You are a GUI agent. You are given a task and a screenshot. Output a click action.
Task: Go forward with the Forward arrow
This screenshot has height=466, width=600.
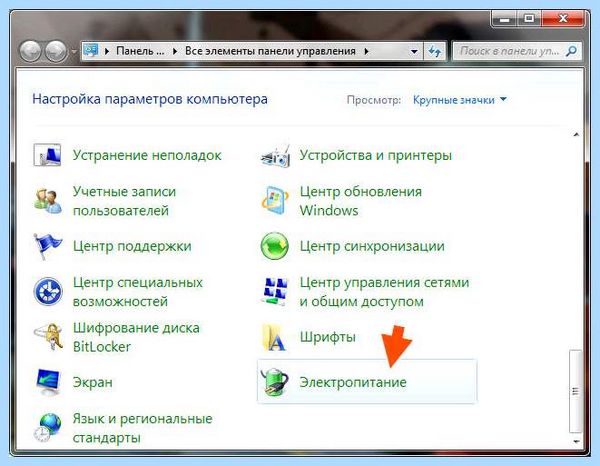pos(56,51)
